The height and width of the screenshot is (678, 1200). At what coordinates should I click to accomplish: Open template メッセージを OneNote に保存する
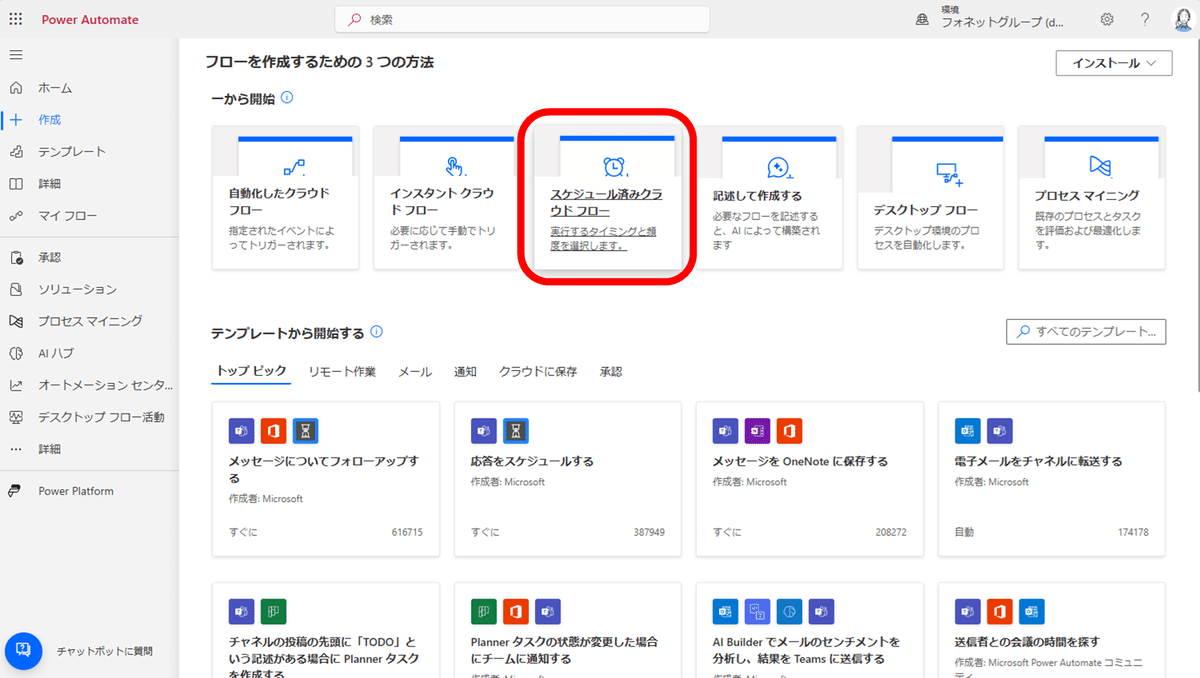(810, 479)
